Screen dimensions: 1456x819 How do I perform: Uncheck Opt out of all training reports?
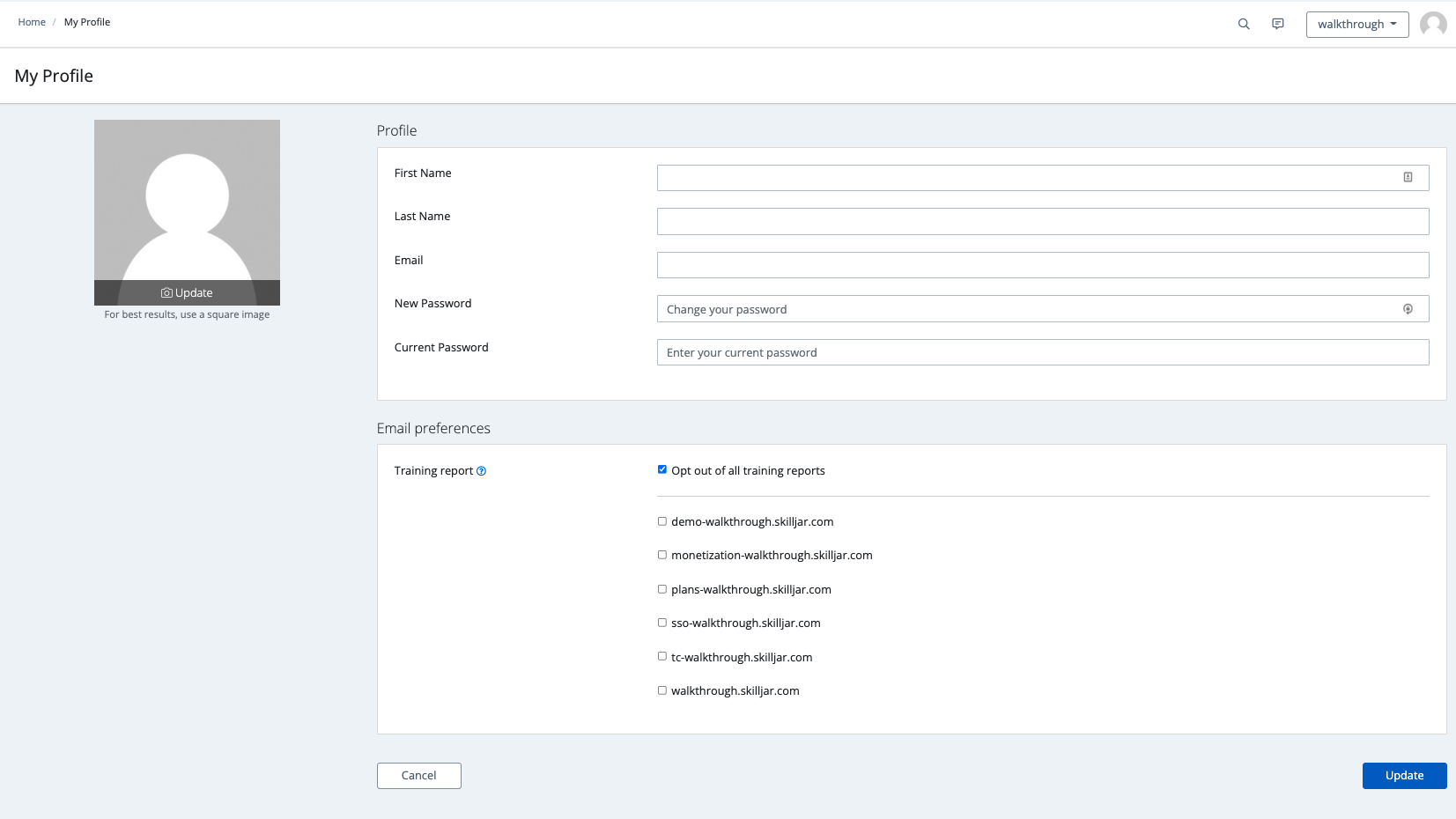(662, 469)
